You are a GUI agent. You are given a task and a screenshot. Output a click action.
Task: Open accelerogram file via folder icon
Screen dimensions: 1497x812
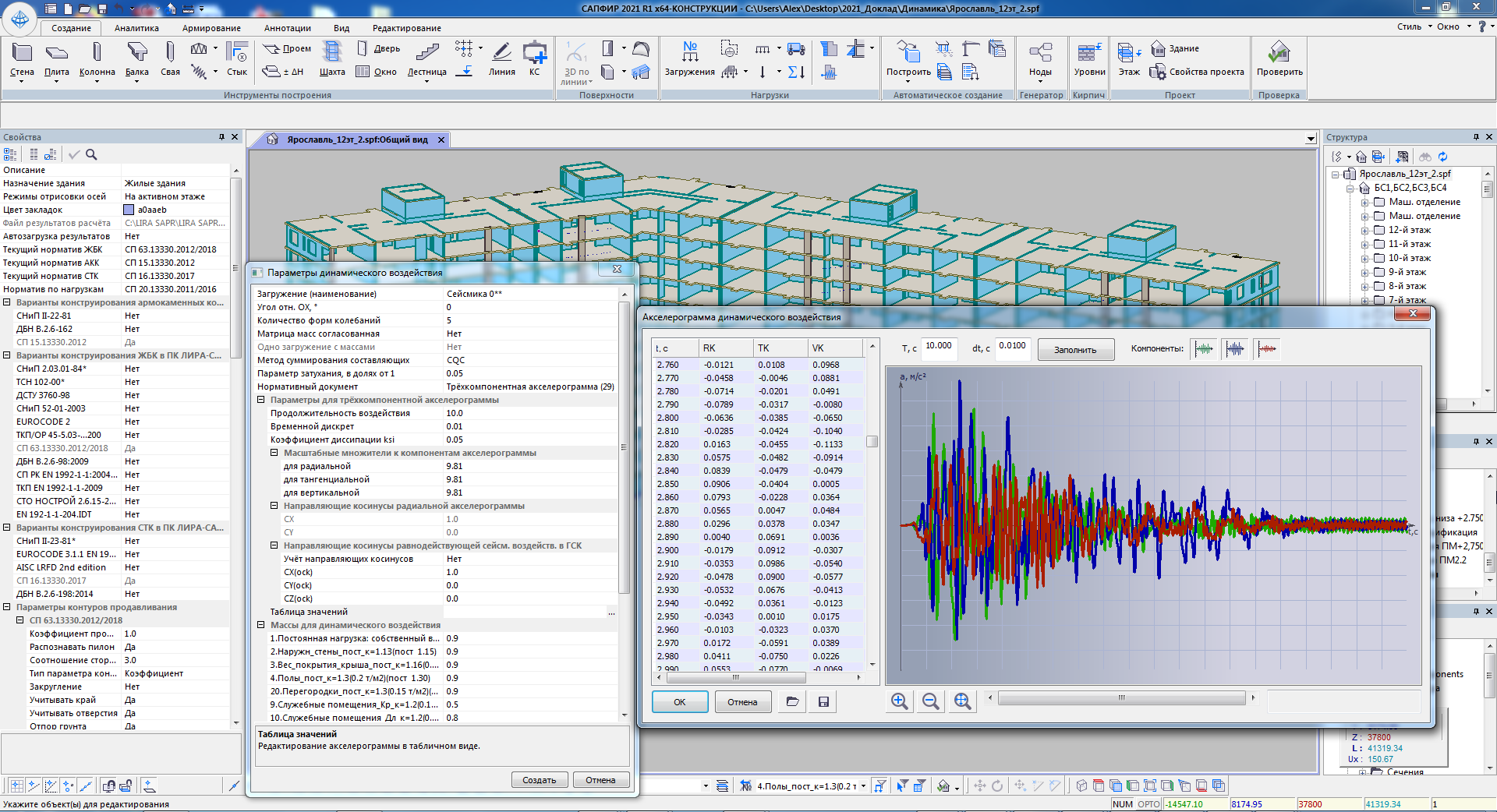792,702
